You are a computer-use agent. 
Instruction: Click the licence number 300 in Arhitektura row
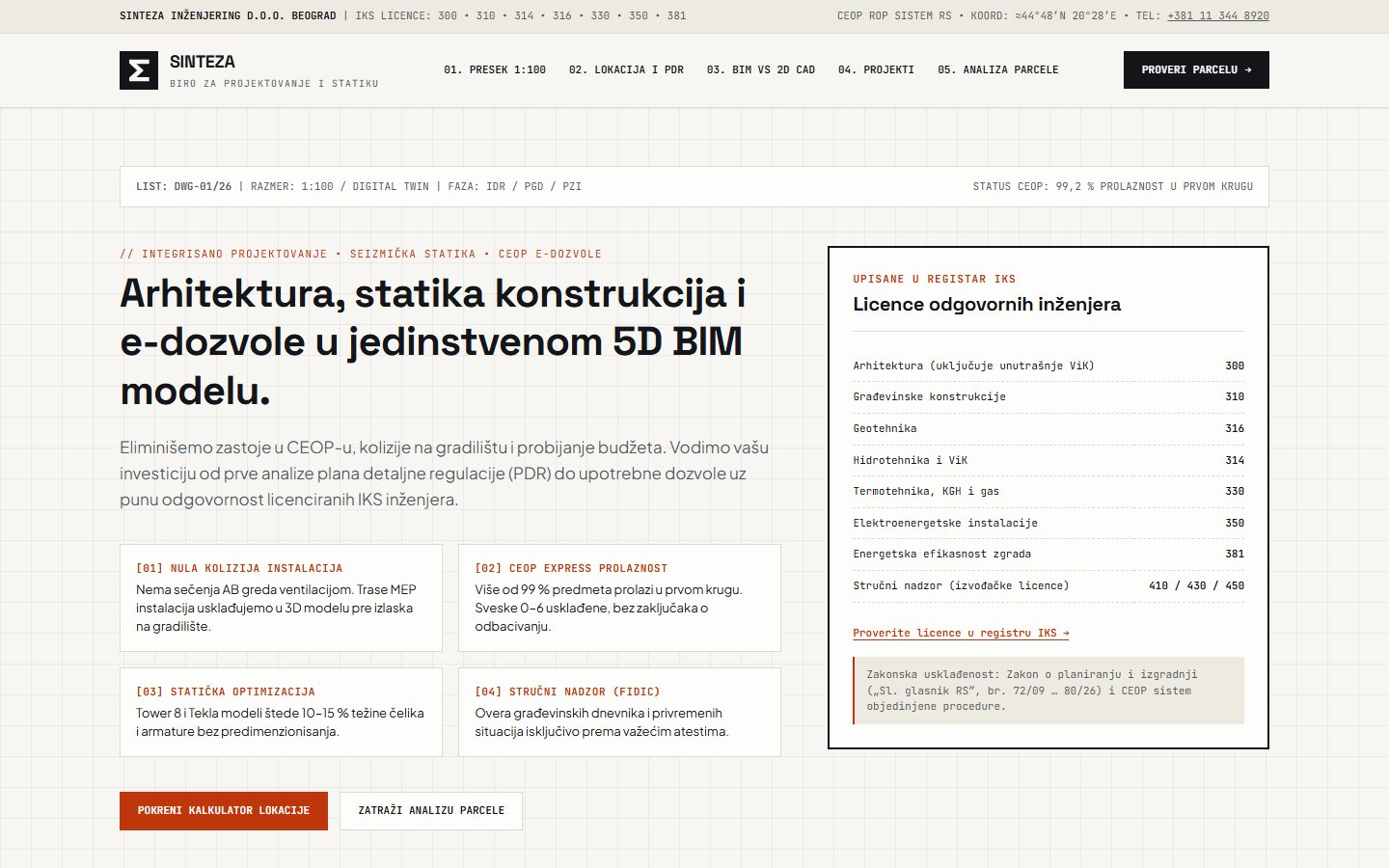click(1235, 366)
